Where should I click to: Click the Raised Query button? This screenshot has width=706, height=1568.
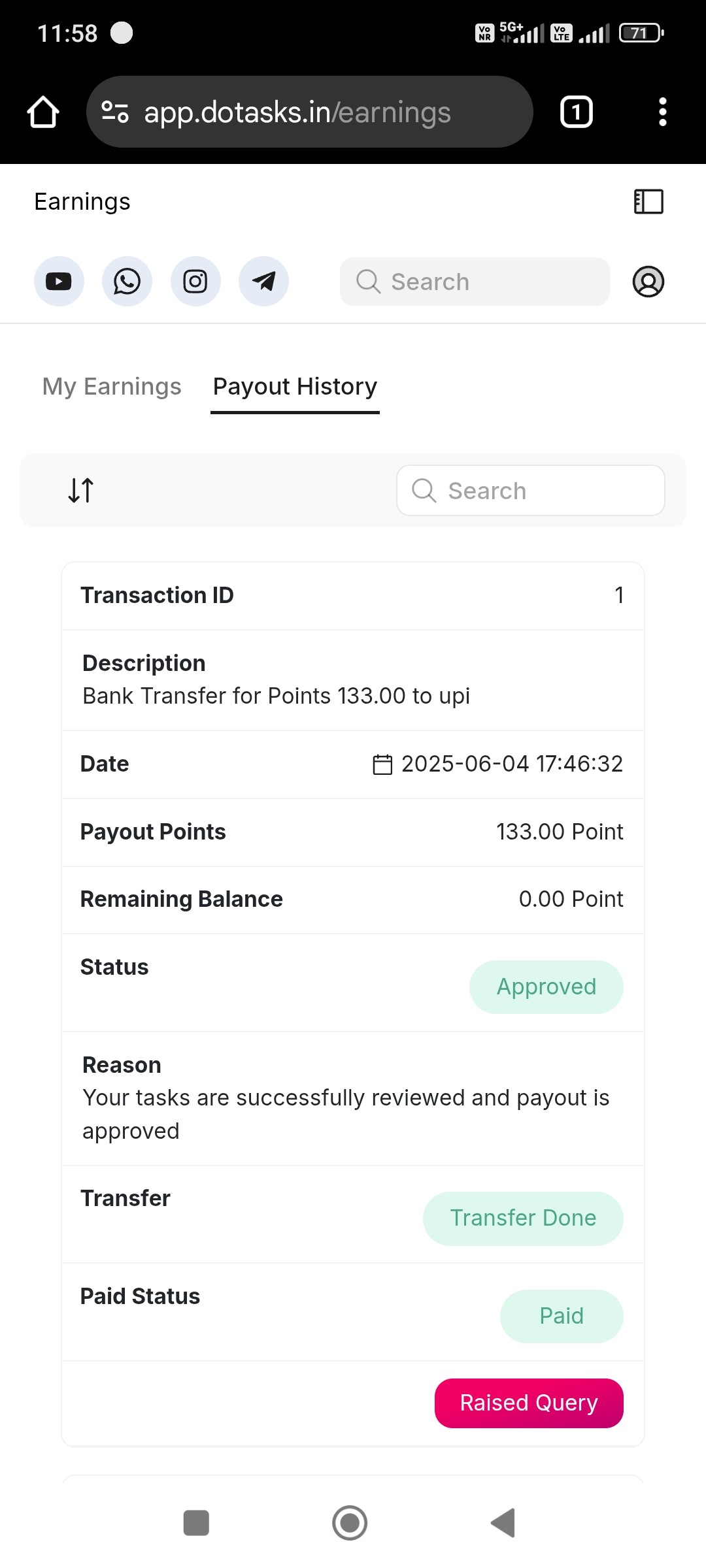coord(529,1403)
